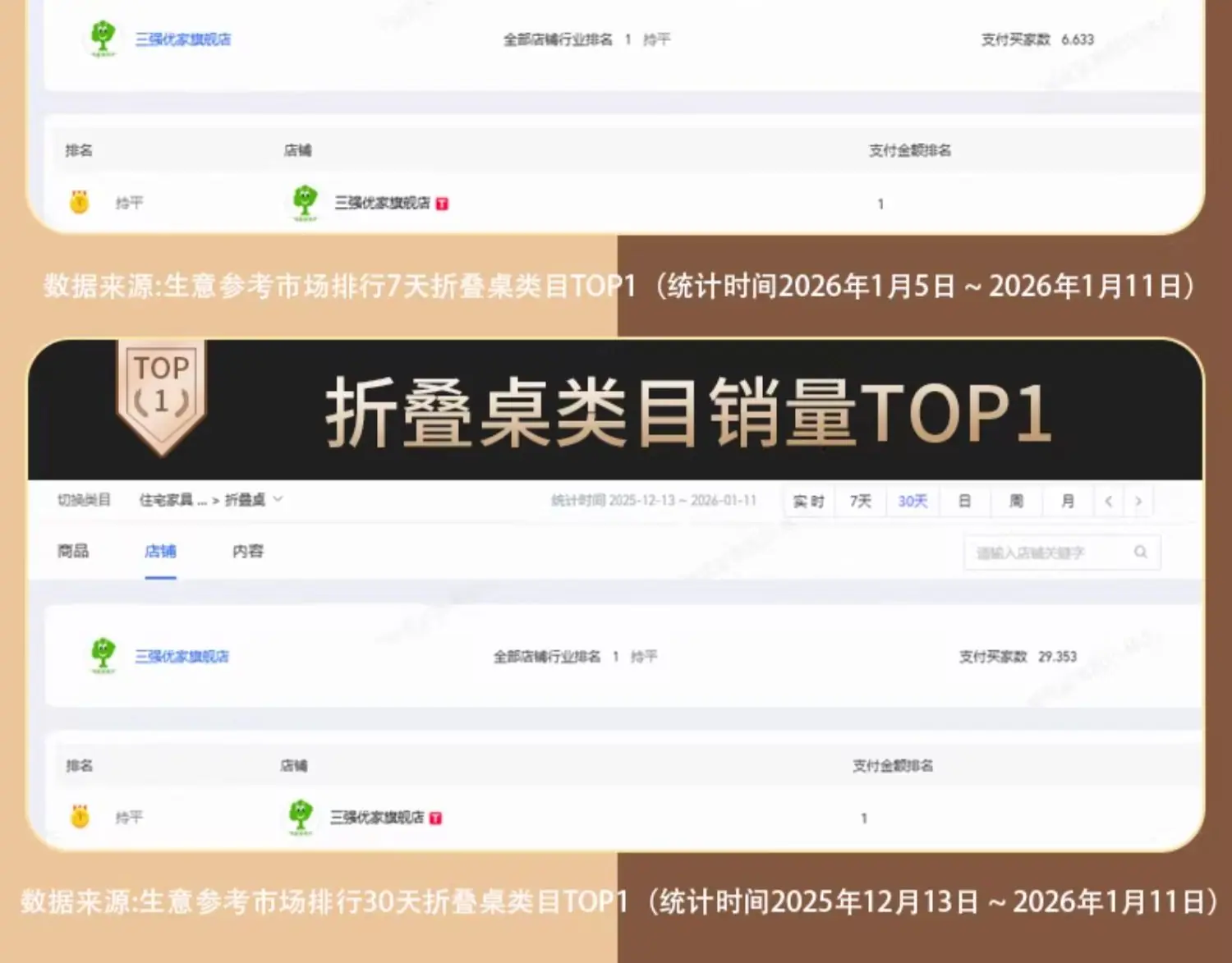This screenshot has width=1232, height=963.
Task: Click the red Tmall badge beside lower store name
Action: tap(436, 818)
